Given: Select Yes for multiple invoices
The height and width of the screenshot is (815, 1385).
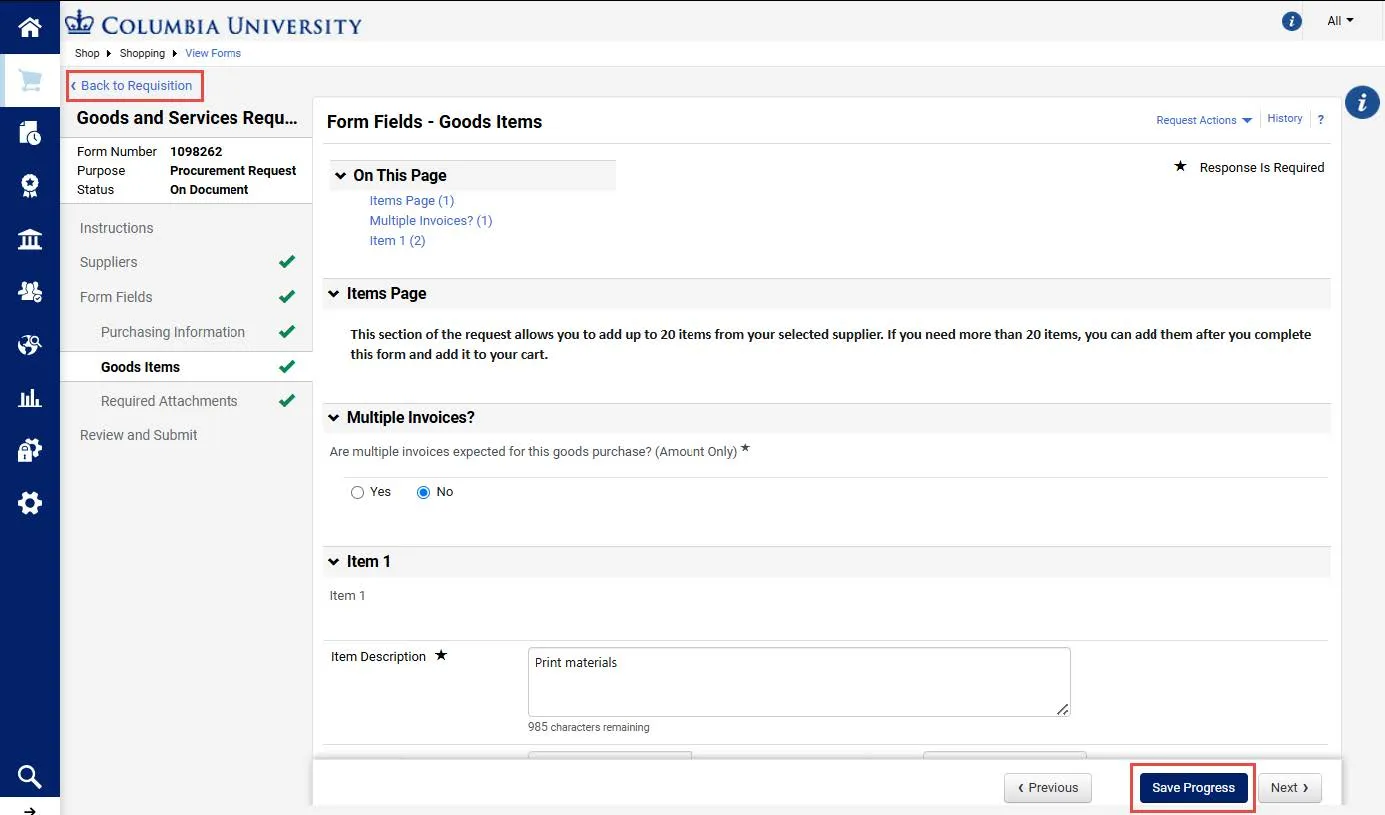Looking at the screenshot, I should [x=357, y=492].
